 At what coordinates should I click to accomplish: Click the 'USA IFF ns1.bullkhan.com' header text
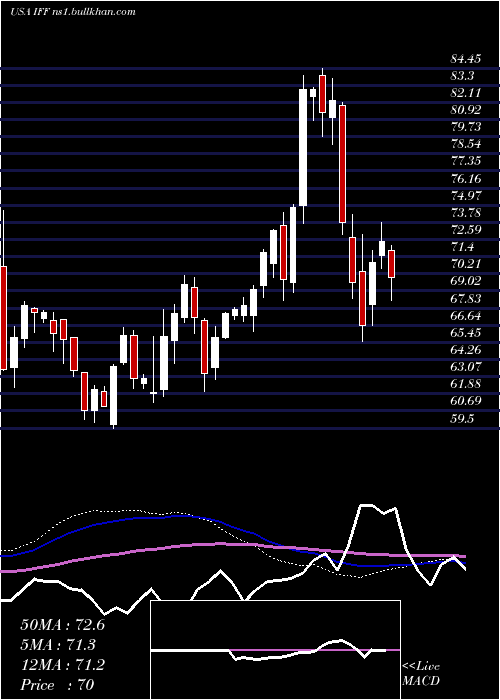click(73, 12)
